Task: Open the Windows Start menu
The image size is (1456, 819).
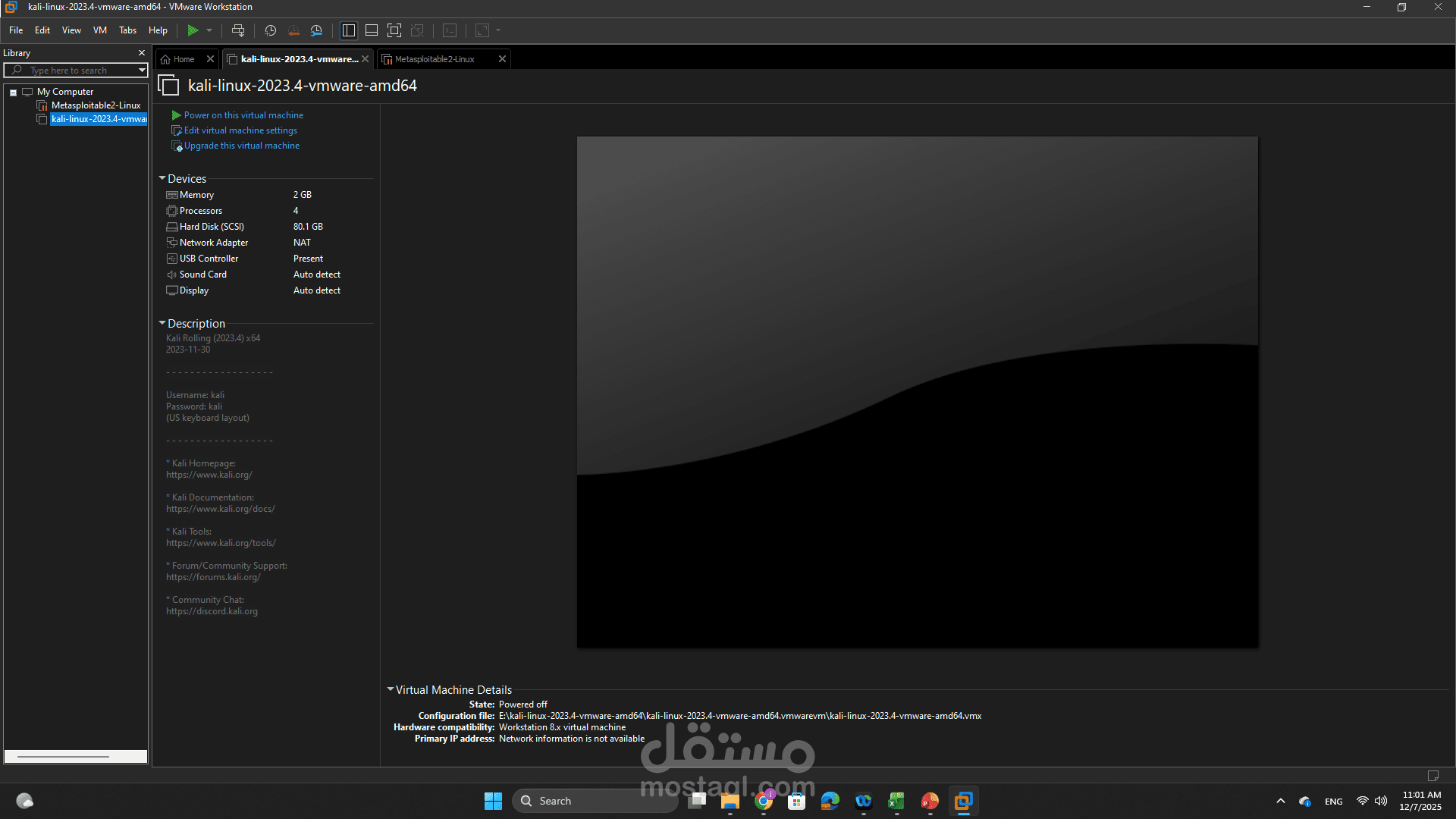Action: tap(494, 801)
